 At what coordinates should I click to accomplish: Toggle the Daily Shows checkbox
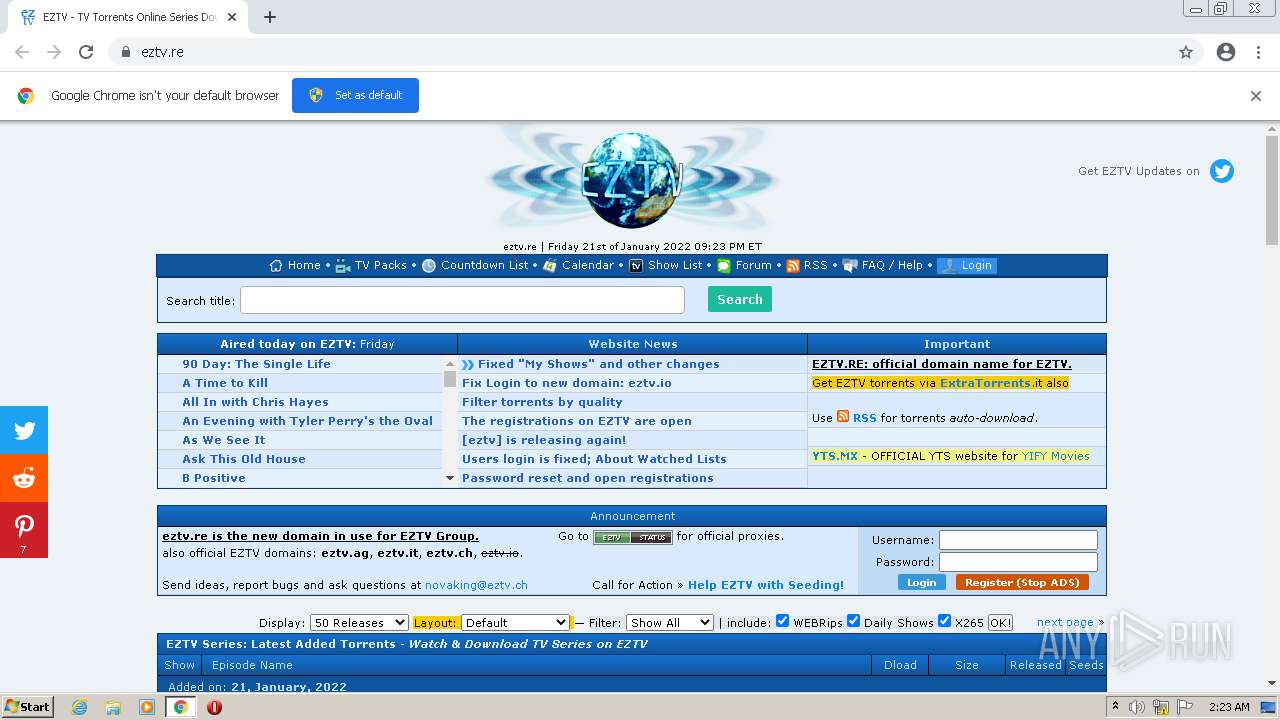853,621
